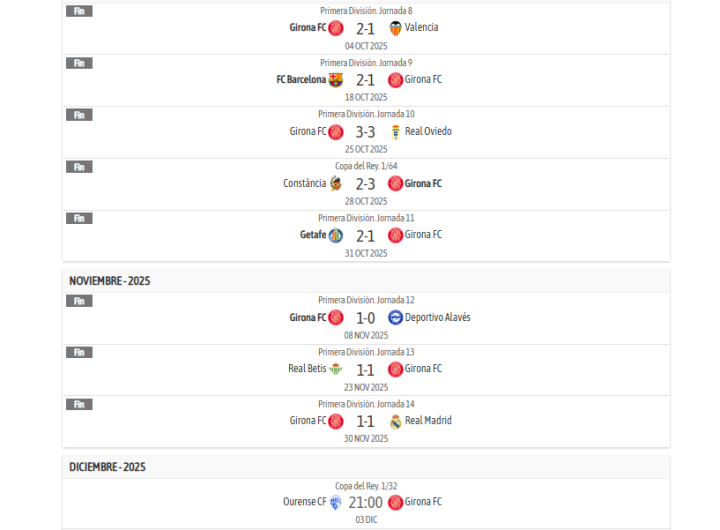Click the FC Barcelona crest icon

pyautogui.click(x=336, y=80)
